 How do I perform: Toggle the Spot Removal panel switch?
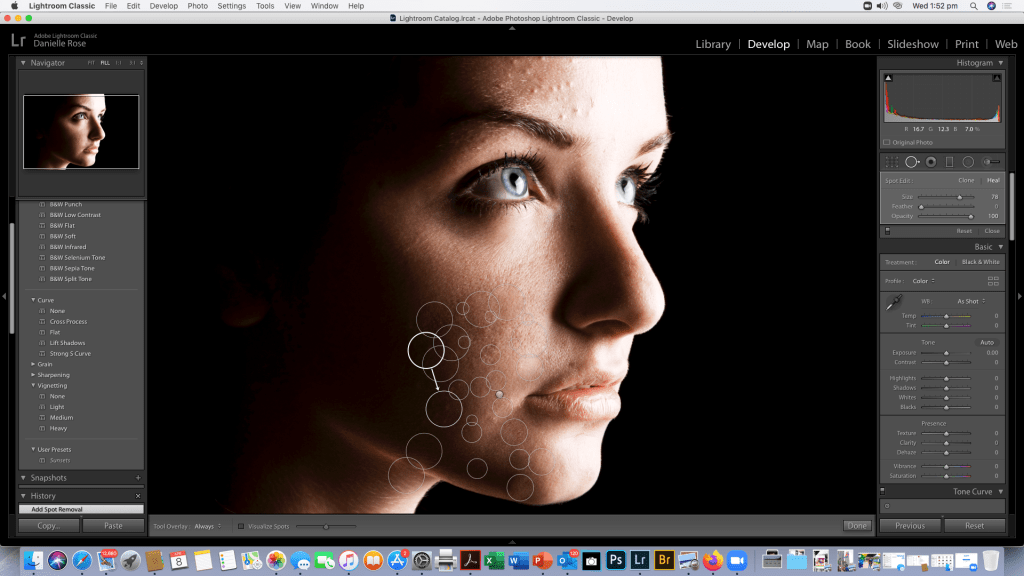pos(887,231)
